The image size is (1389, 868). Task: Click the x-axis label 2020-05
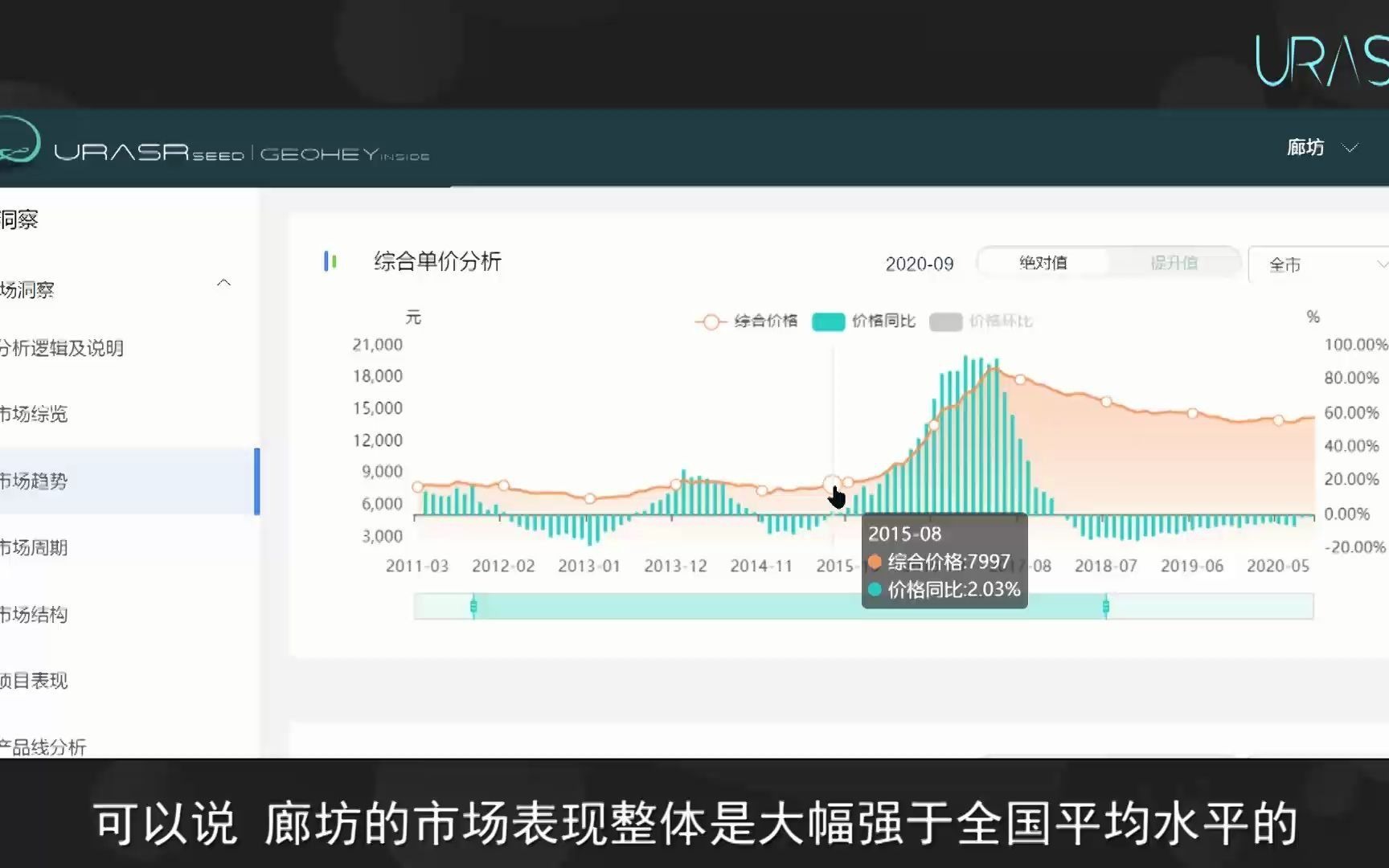point(1278,566)
